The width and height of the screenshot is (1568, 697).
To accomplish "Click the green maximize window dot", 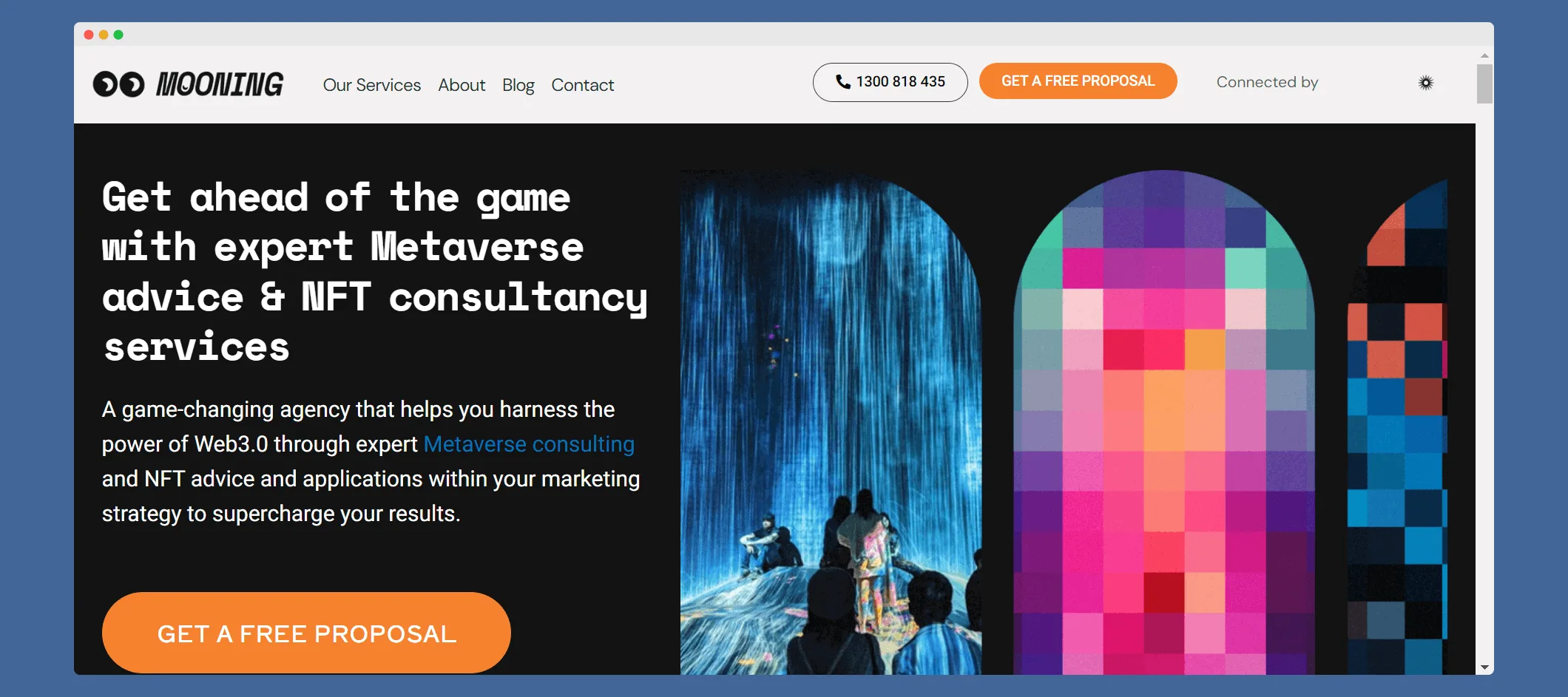I will [x=118, y=35].
